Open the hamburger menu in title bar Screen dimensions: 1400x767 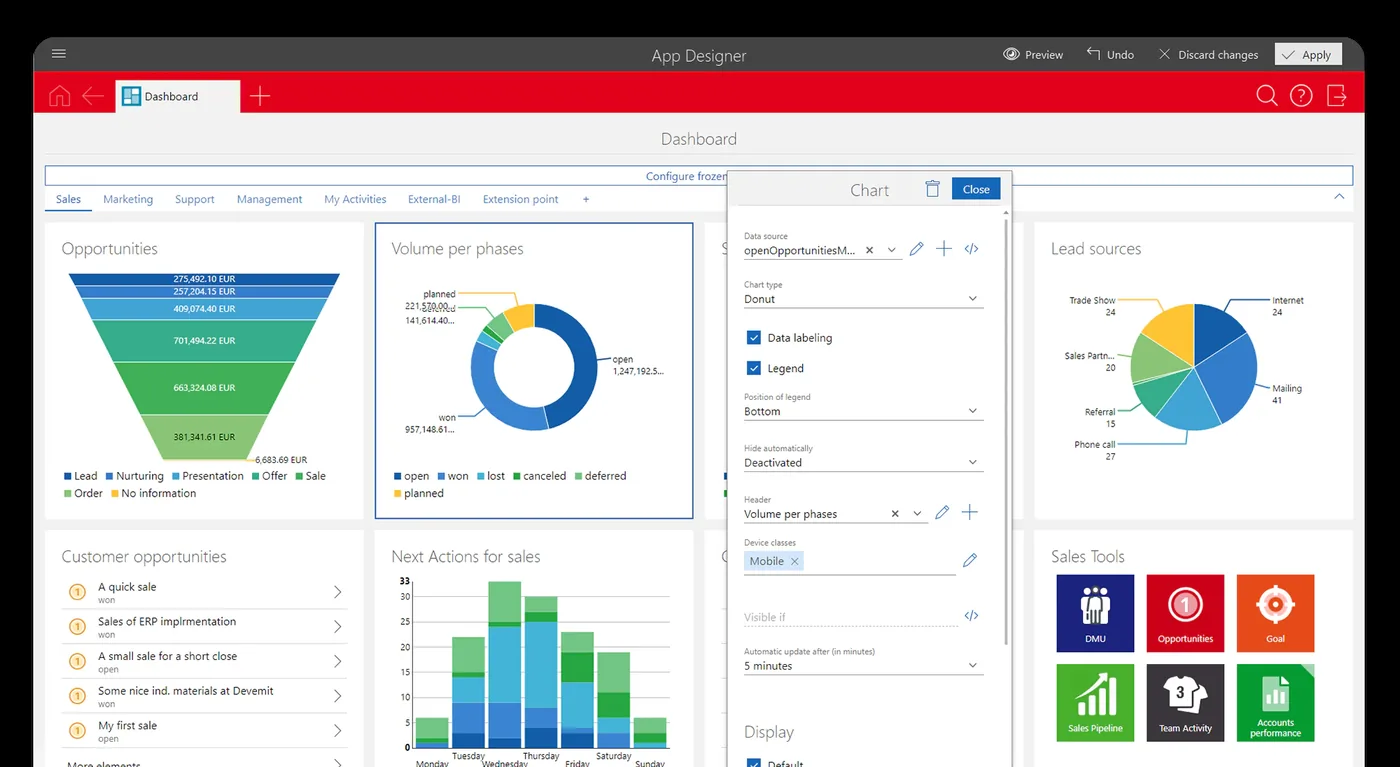(59, 54)
